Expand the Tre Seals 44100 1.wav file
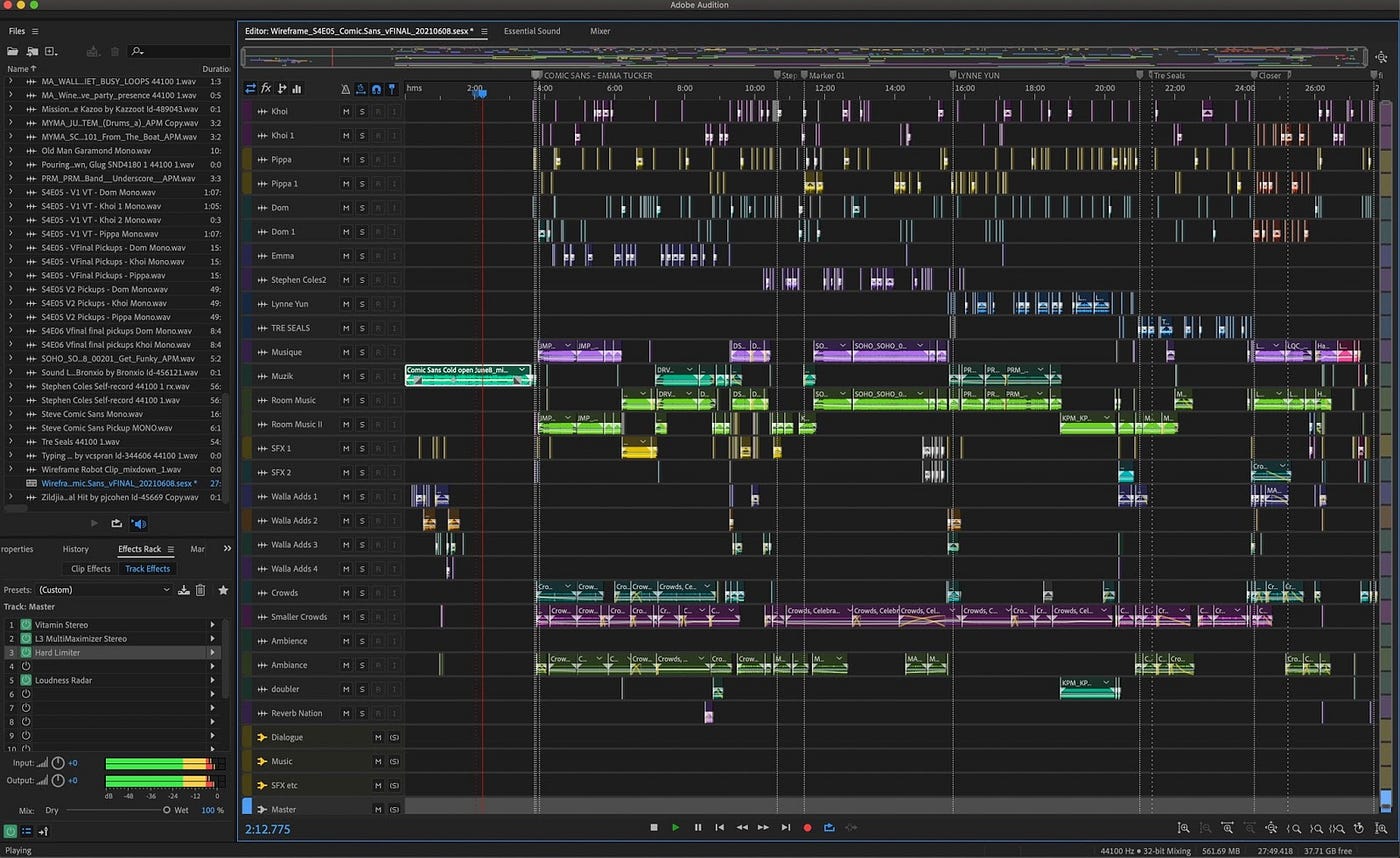 [11, 442]
